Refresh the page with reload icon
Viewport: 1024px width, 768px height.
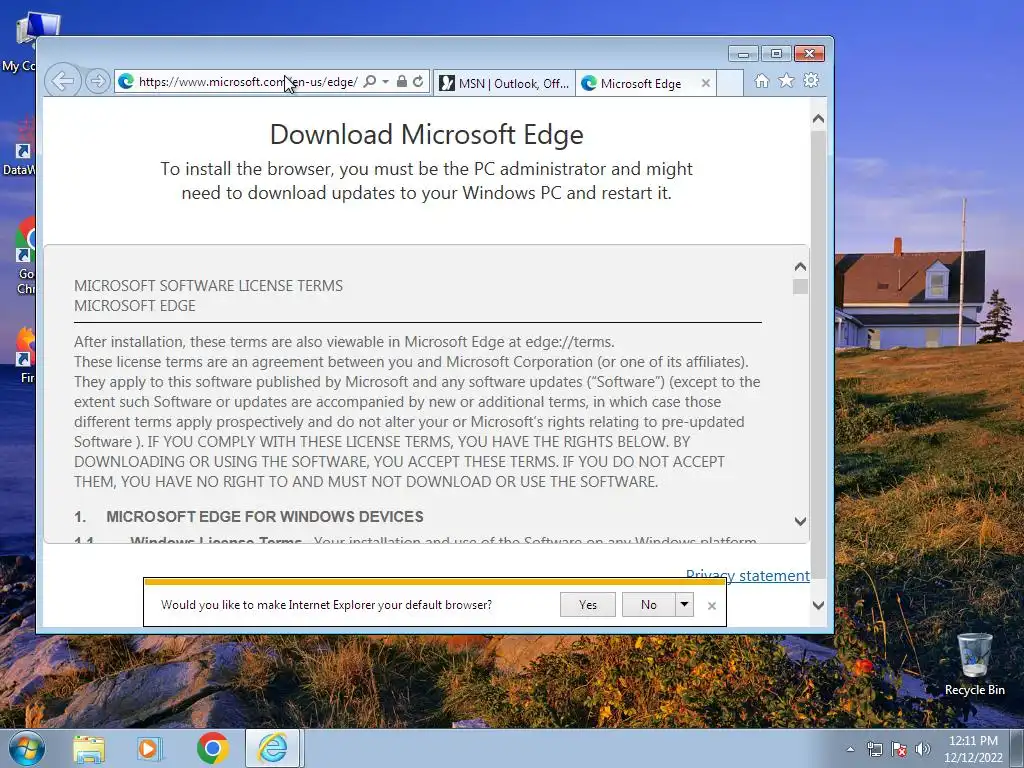[x=418, y=82]
